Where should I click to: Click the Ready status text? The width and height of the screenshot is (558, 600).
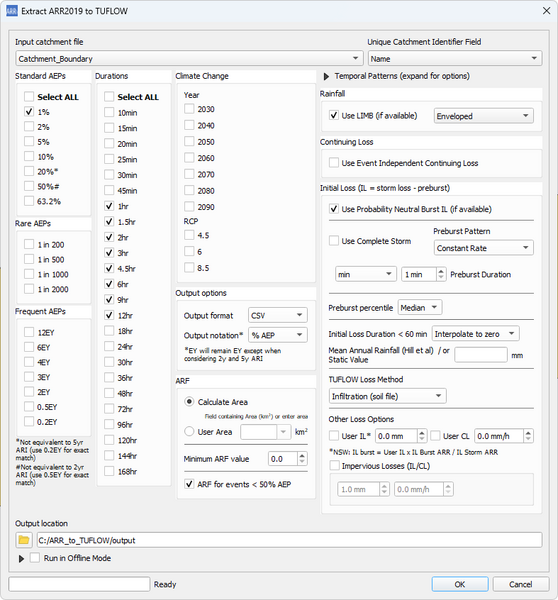pos(165,584)
